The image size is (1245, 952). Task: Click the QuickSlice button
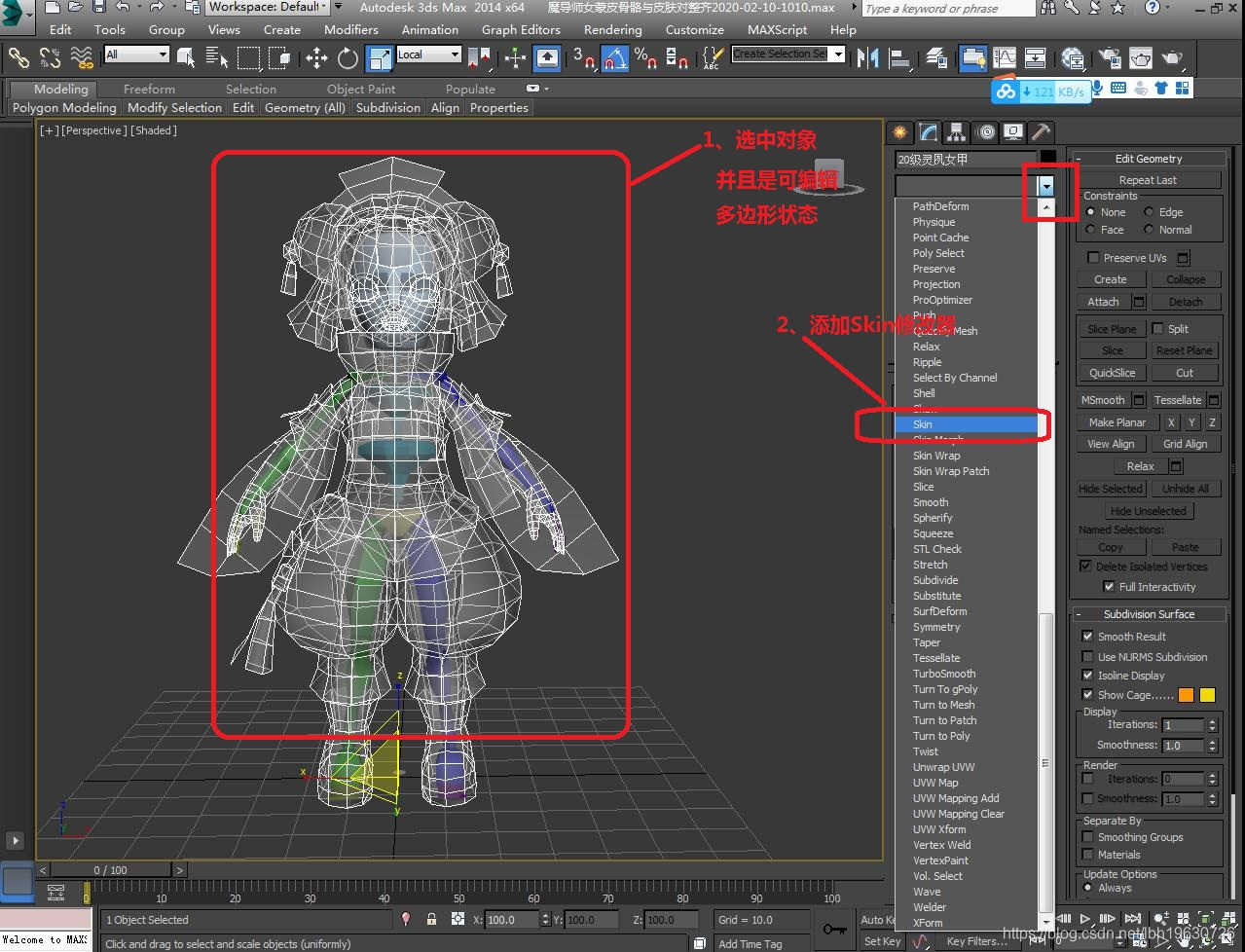coord(1112,373)
